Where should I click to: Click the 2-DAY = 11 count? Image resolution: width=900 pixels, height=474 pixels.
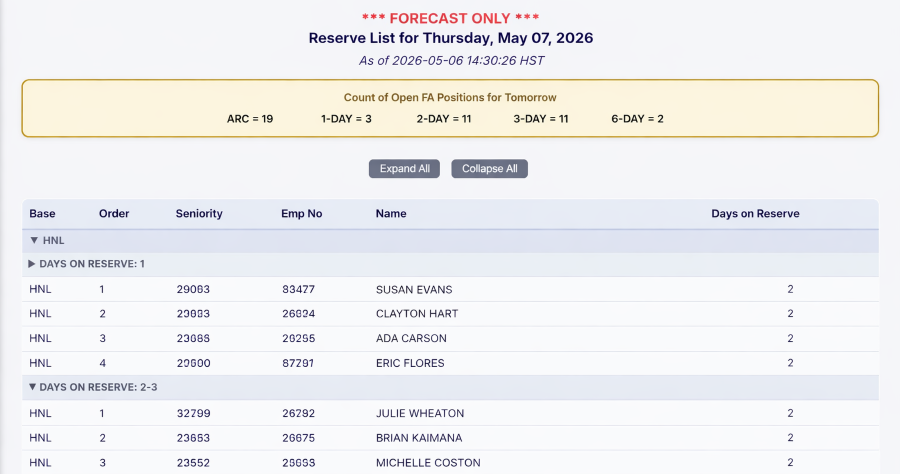click(444, 119)
